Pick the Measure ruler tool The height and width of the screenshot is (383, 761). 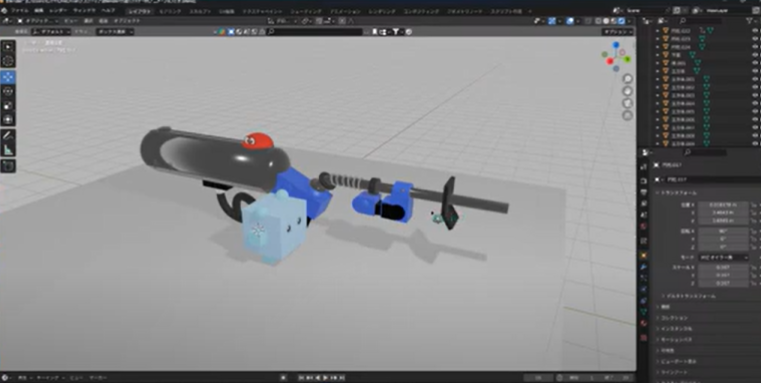pyautogui.click(x=8, y=150)
